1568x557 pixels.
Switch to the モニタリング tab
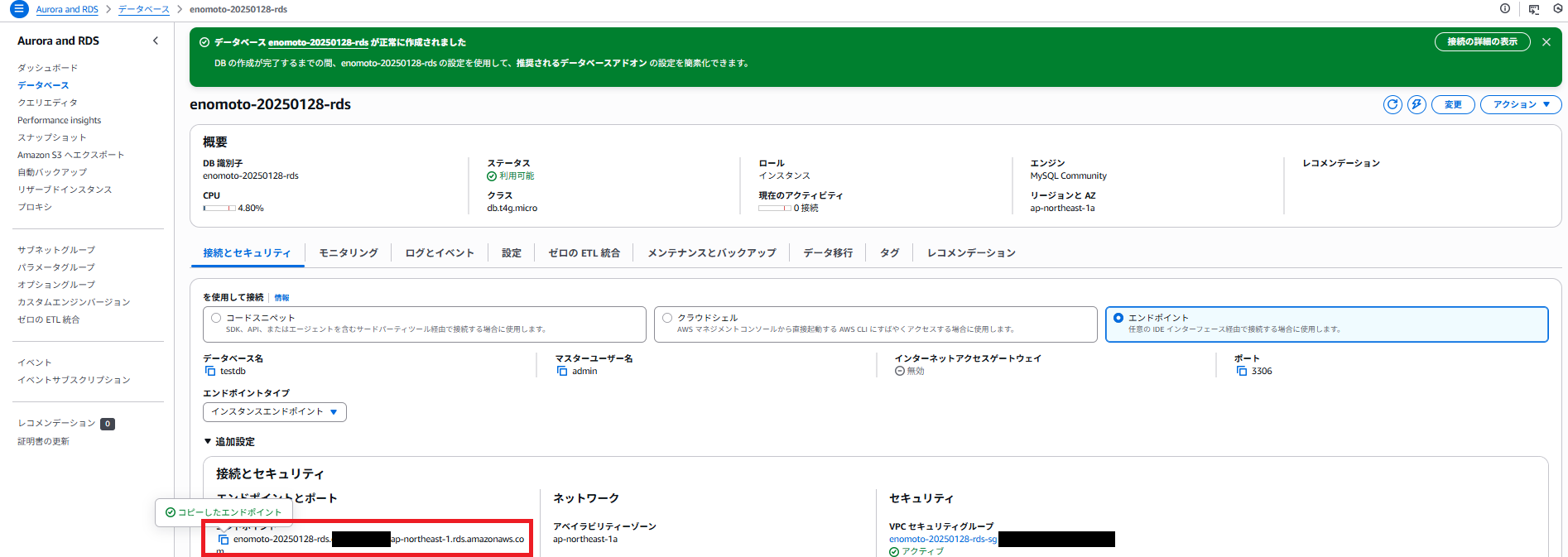[x=349, y=253]
